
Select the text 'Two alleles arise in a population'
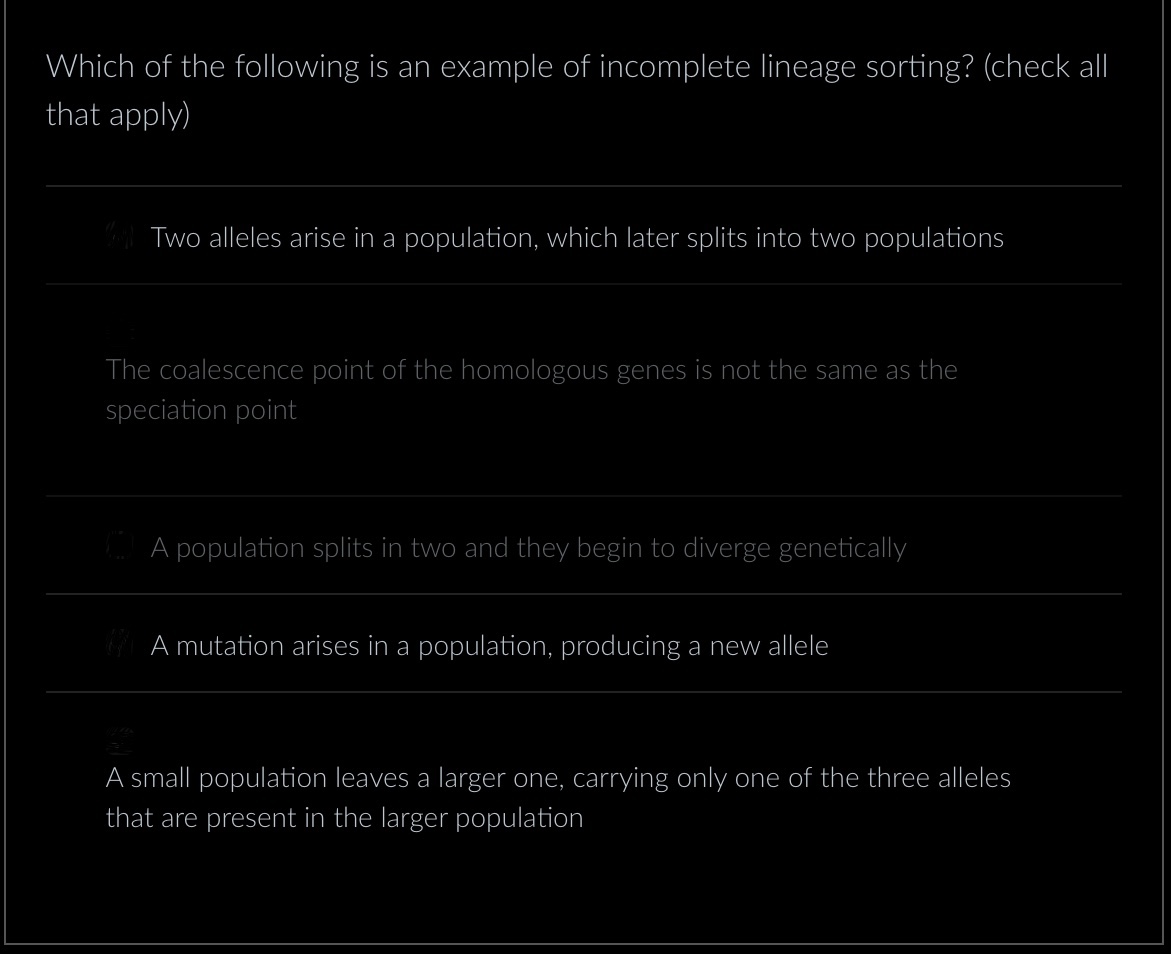[x=577, y=237]
